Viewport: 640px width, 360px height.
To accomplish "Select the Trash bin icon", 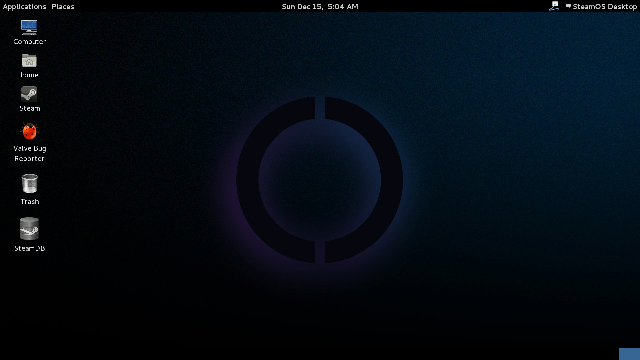I will click(29, 183).
